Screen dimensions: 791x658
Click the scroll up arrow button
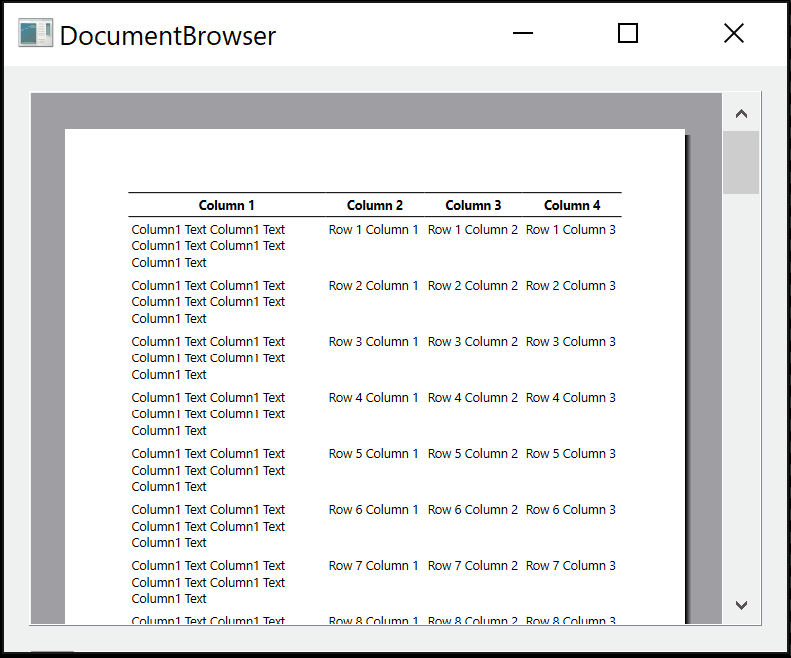tap(741, 114)
